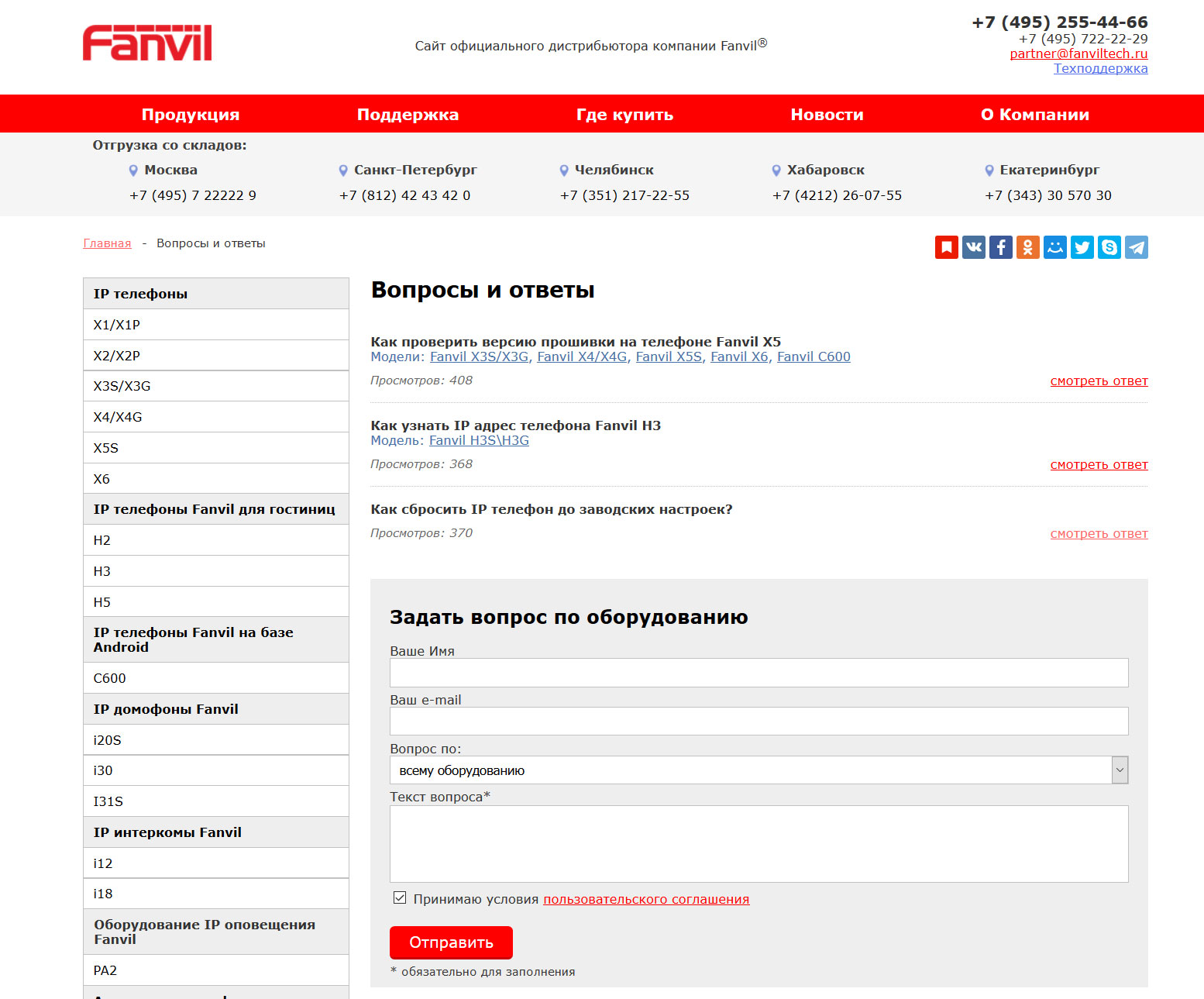Viewport: 1204px width, 999px height.
Task: Open the Fanvil X3S/X3G model link
Action: 480,357
